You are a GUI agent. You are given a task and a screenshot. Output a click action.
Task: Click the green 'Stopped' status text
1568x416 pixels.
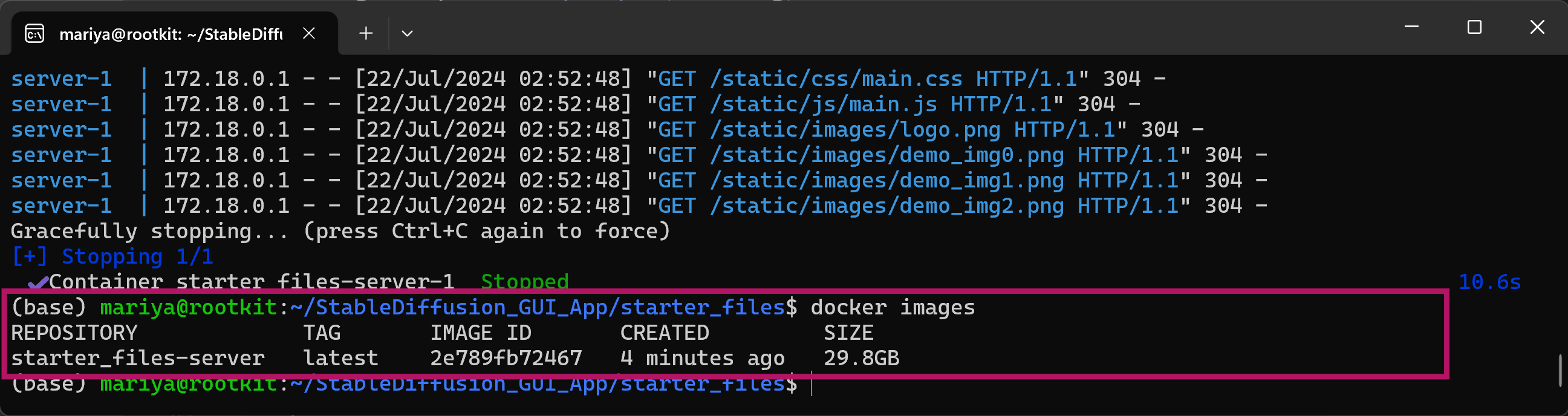pos(525,281)
